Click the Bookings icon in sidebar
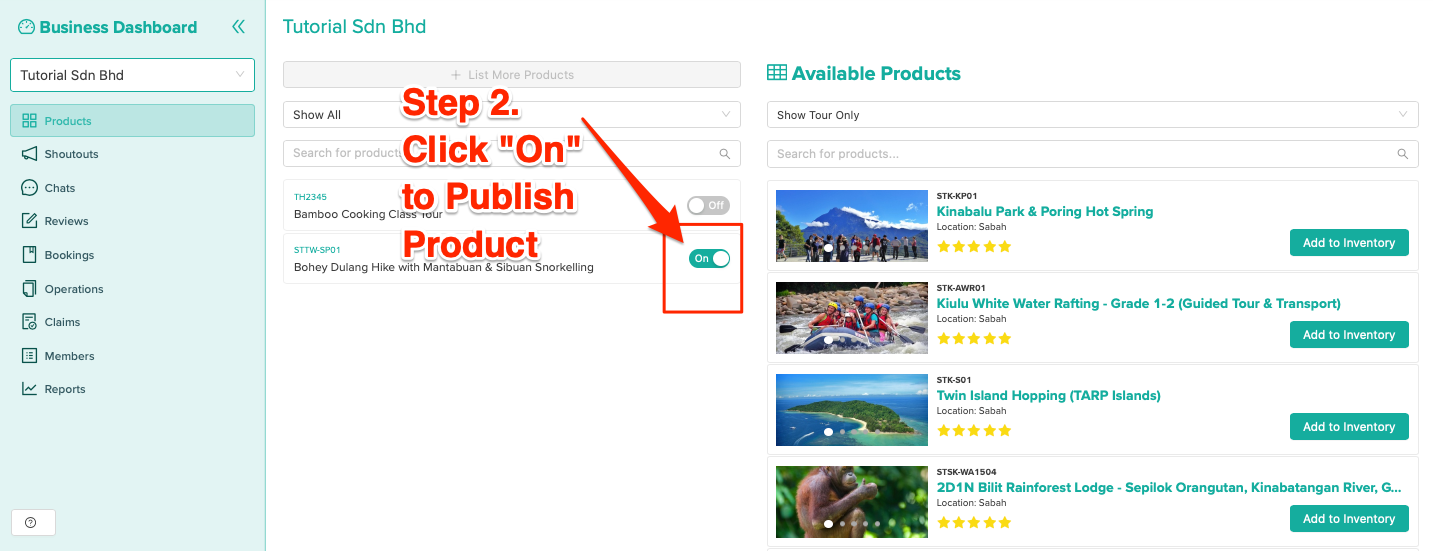Viewport: 1433px width, 551px height. [x=29, y=255]
